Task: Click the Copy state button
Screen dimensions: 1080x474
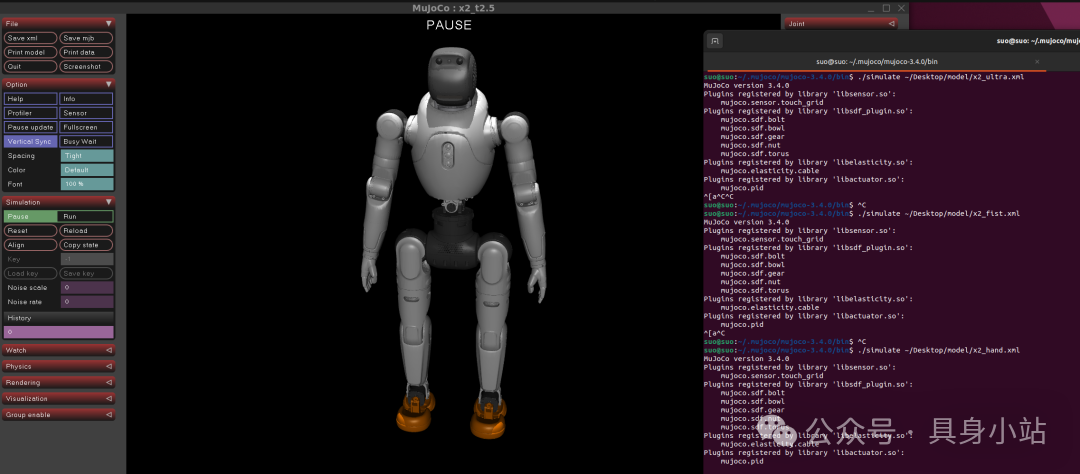Action: pyautogui.click(x=86, y=245)
